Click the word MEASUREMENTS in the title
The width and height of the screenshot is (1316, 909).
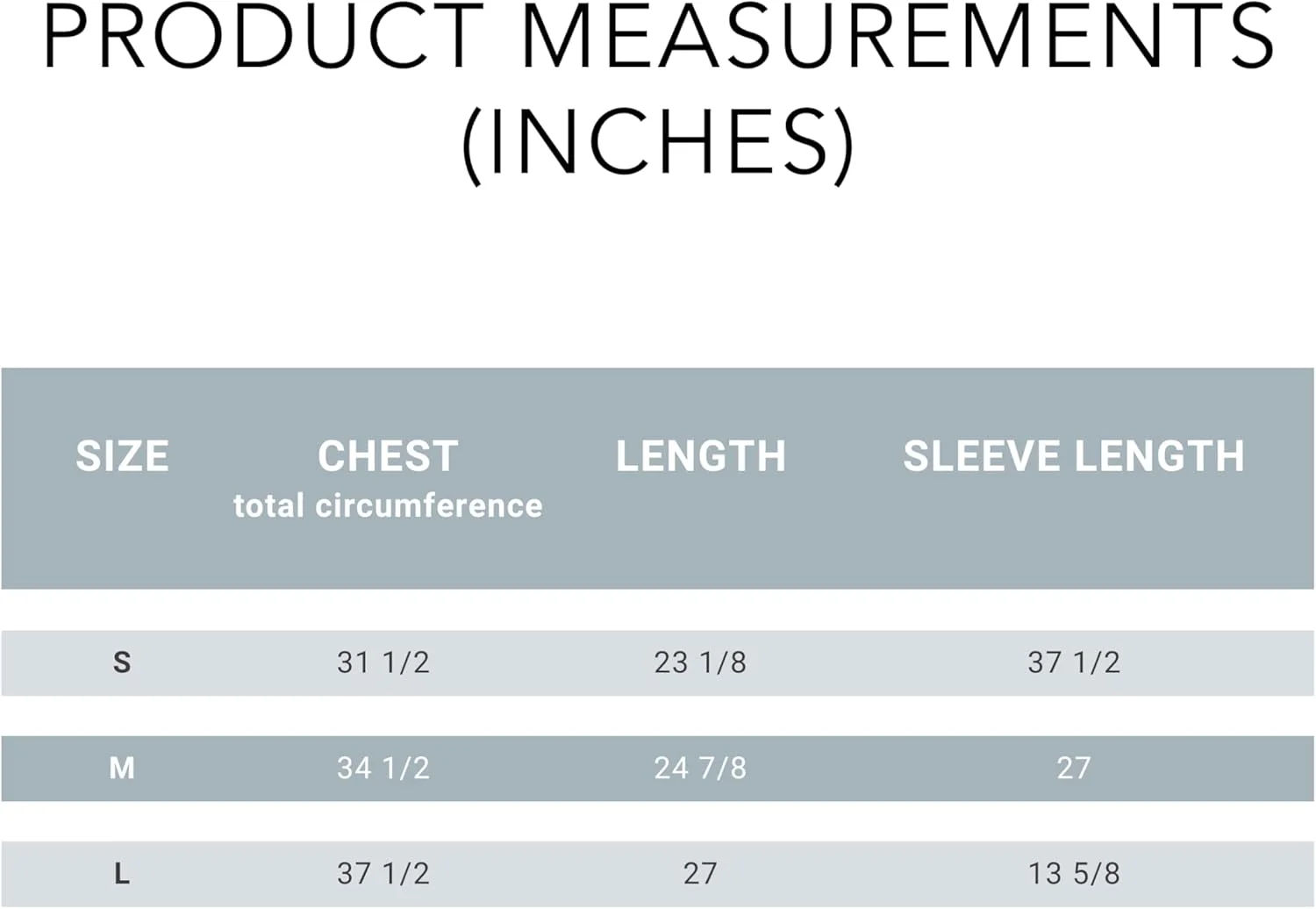pyautogui.click(x=898, y=37)
